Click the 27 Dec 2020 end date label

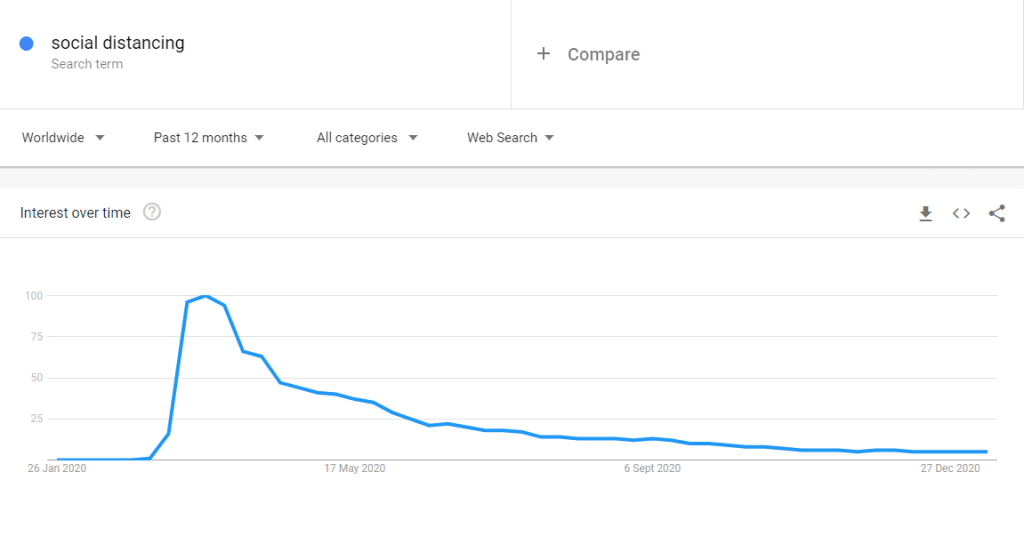click(951, 468)
